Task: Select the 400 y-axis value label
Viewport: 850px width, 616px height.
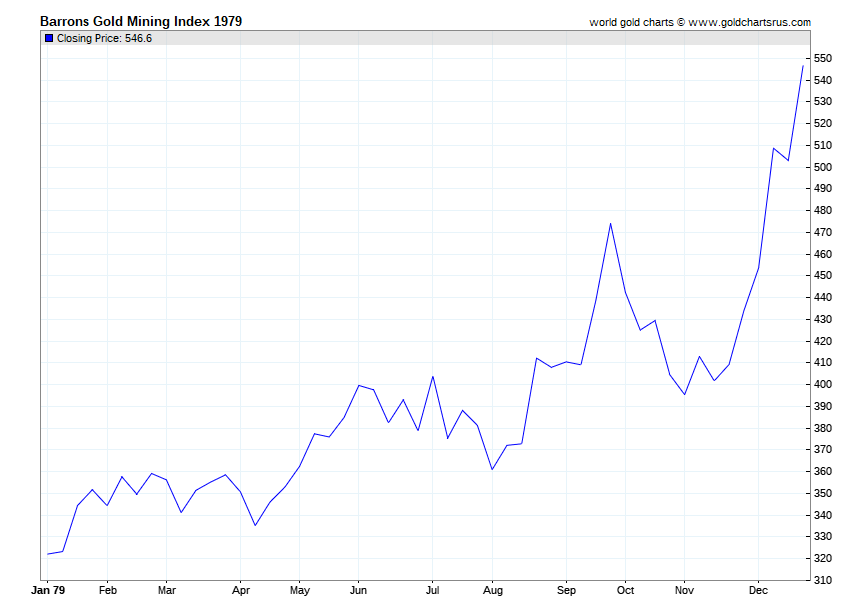Action: 822,384
